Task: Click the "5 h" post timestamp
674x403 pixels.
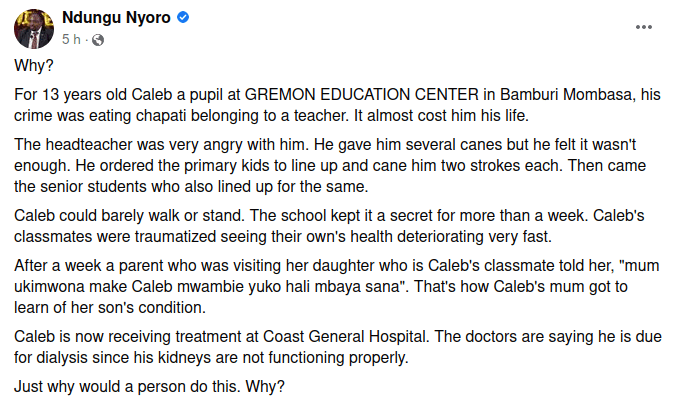Action: tap(69, 40)
